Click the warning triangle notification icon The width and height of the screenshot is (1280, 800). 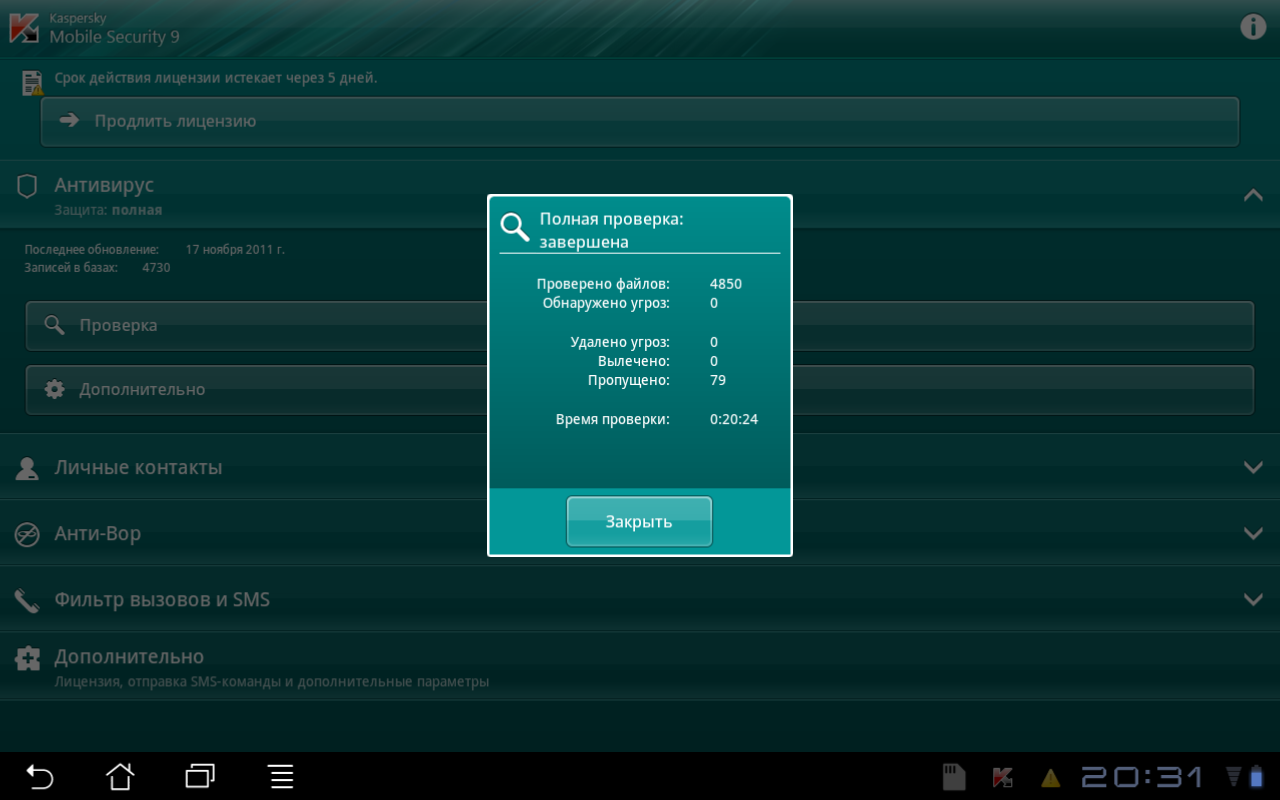click(x=1050, y=777)
